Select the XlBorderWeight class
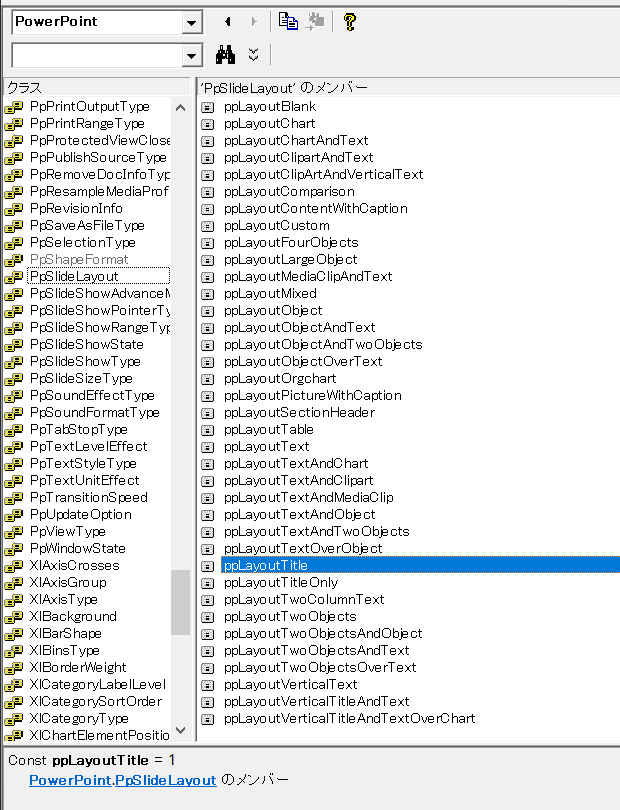Screen dimensions: 620x810 [x=78, y=667]
